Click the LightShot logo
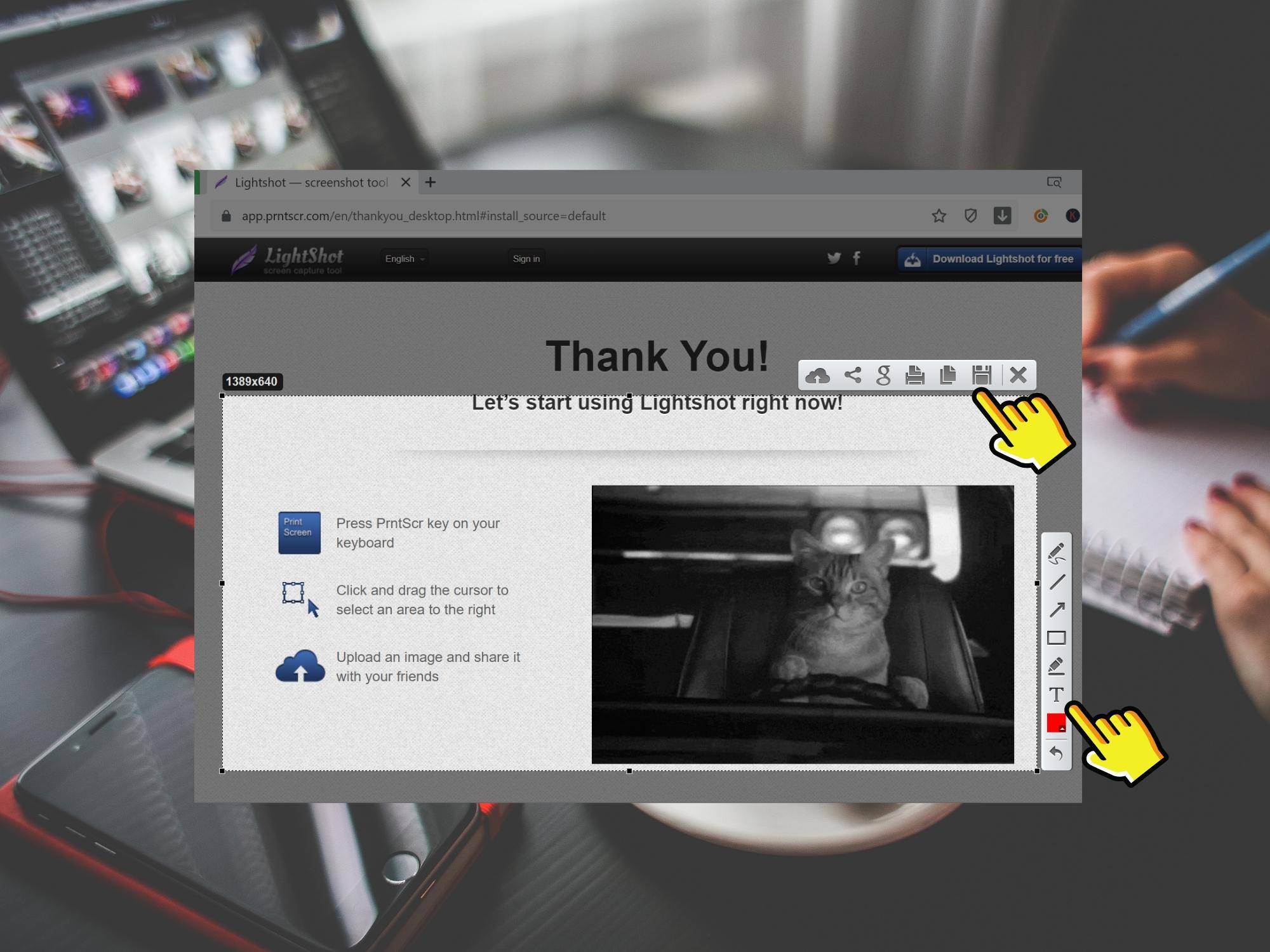Viewport: 1270px width, 952px height. (x=288, y=260)
